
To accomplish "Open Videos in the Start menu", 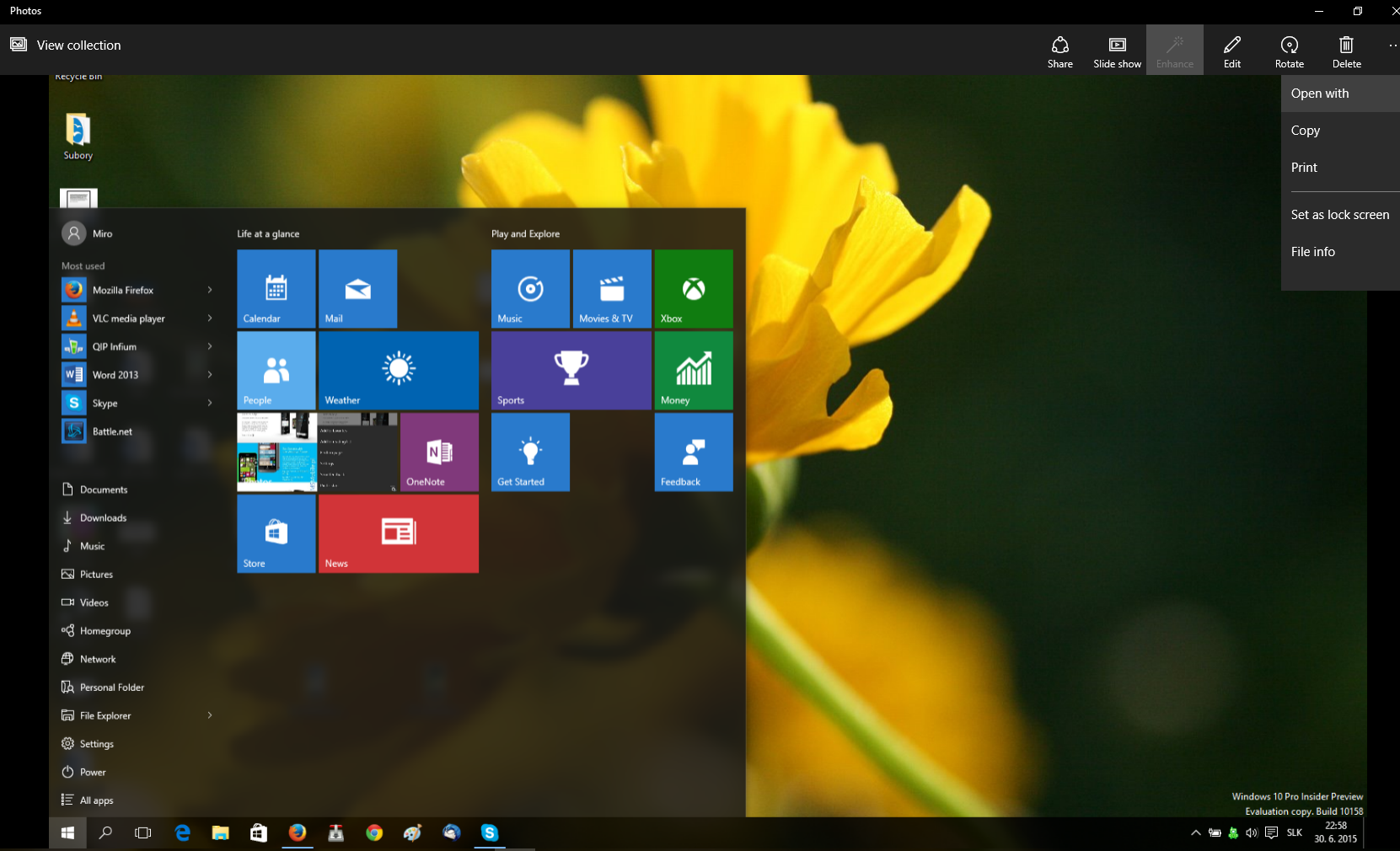I will coord(85,602).
